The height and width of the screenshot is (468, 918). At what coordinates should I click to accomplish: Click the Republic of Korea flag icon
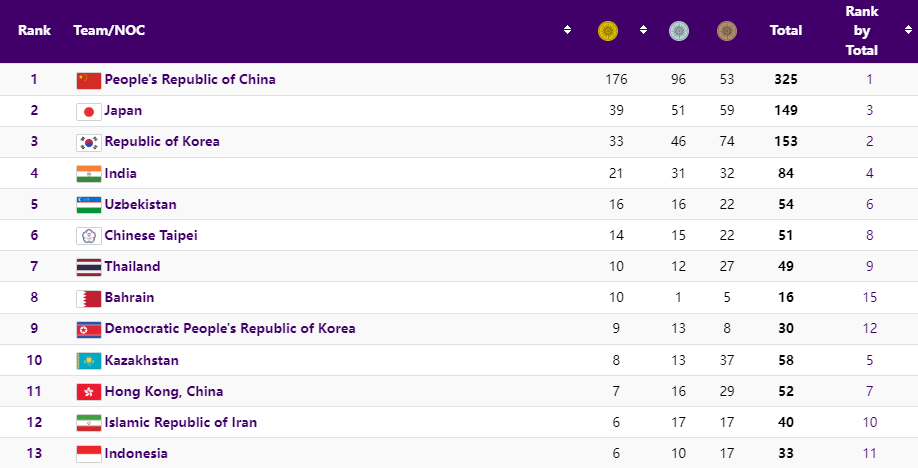pos(88,142)
